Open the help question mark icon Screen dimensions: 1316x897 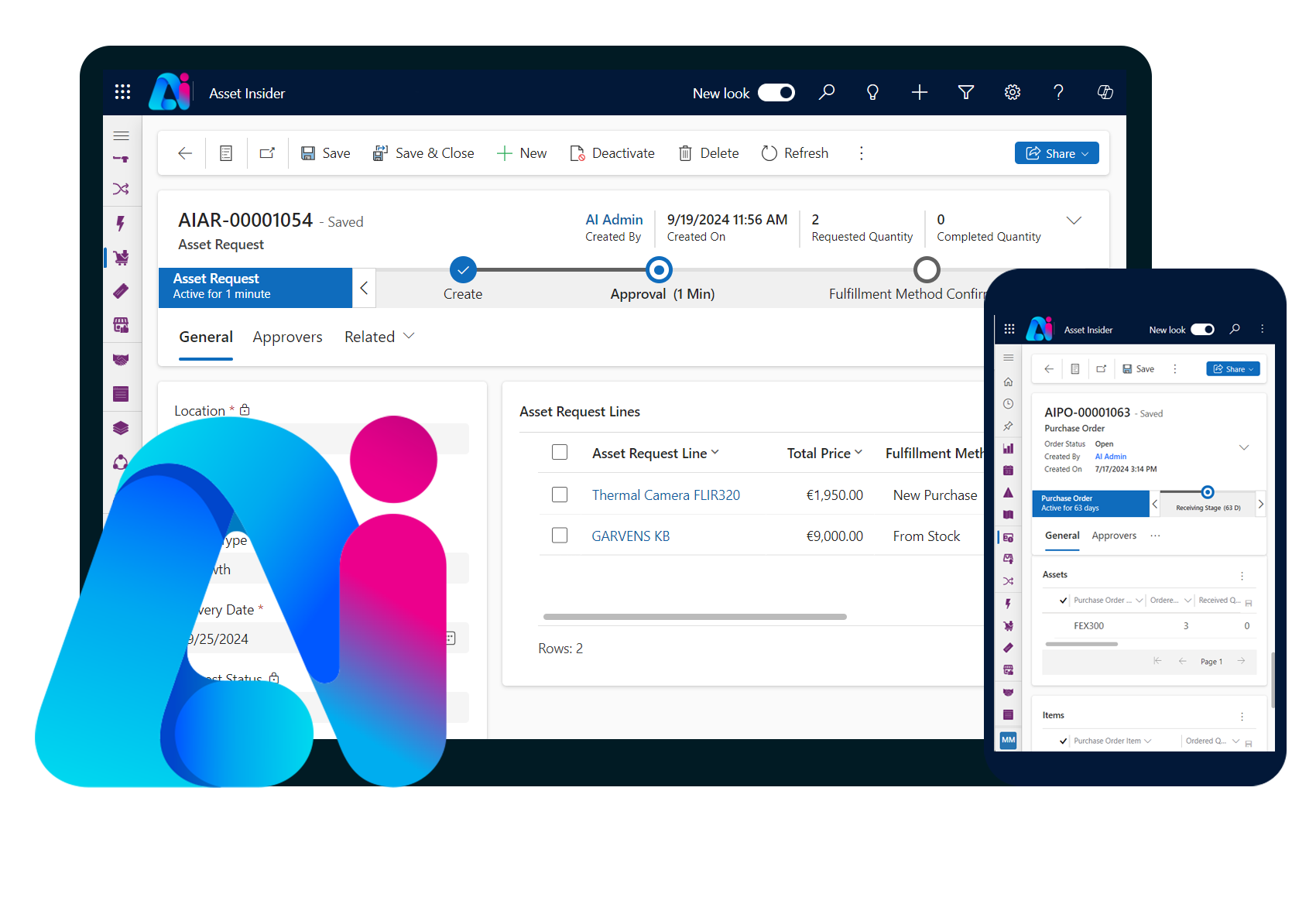coord(1058,92)
